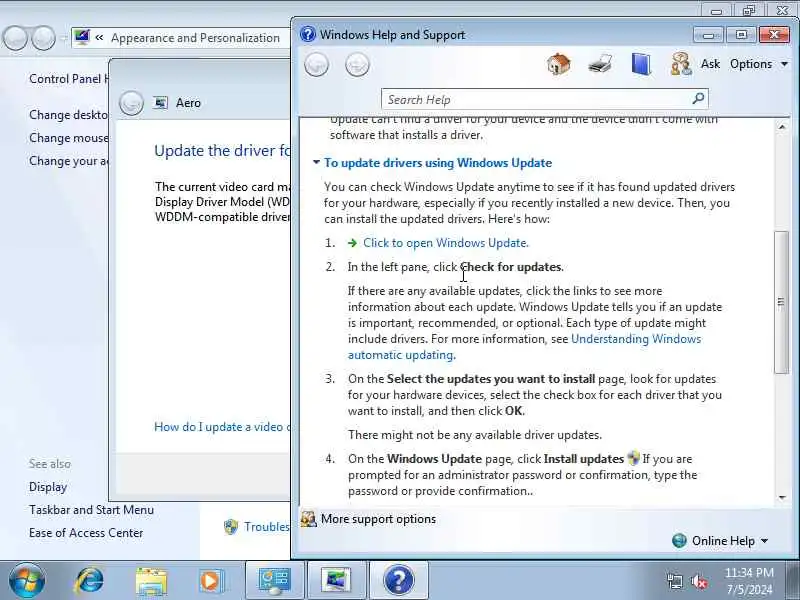Click the network tray icon

coord(675,581)
